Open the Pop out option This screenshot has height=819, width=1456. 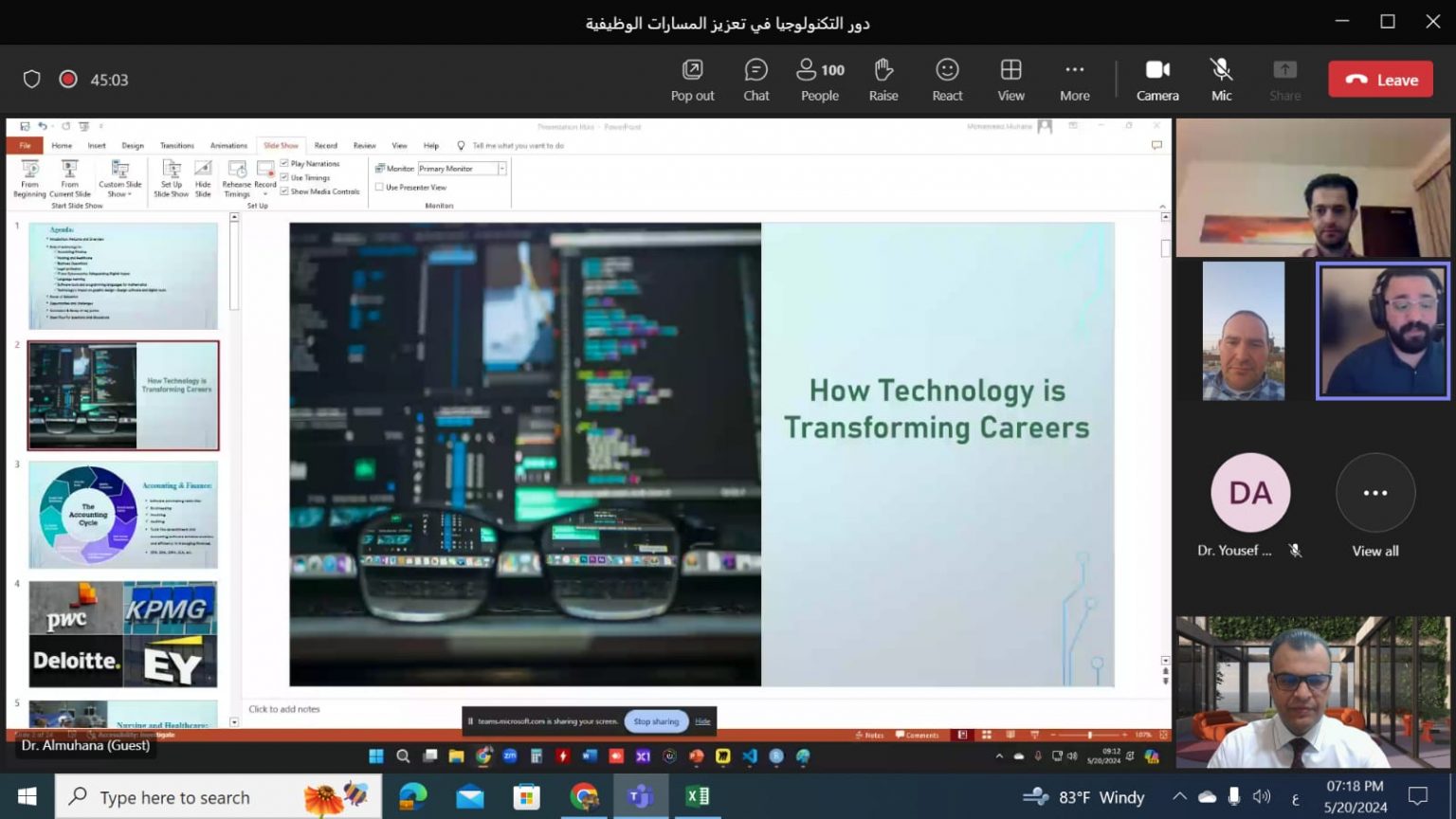[x=692, y=80]
